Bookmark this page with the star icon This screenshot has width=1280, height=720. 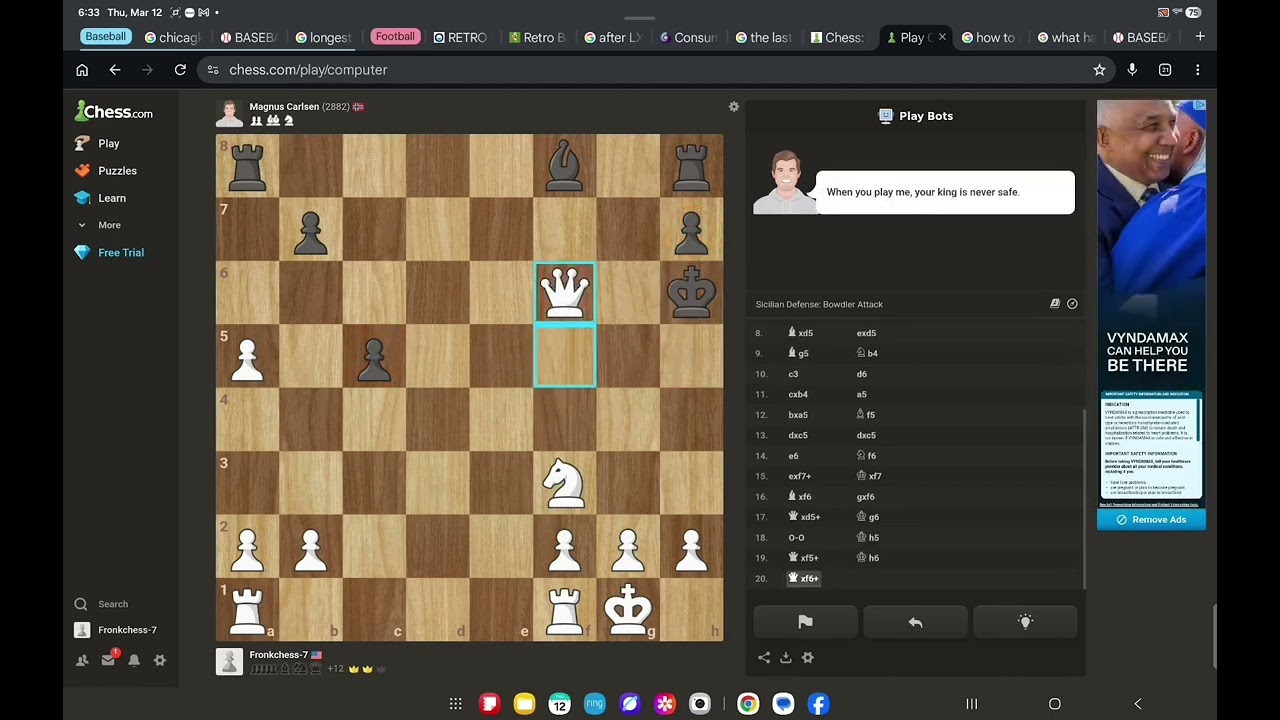(1099, 70)
